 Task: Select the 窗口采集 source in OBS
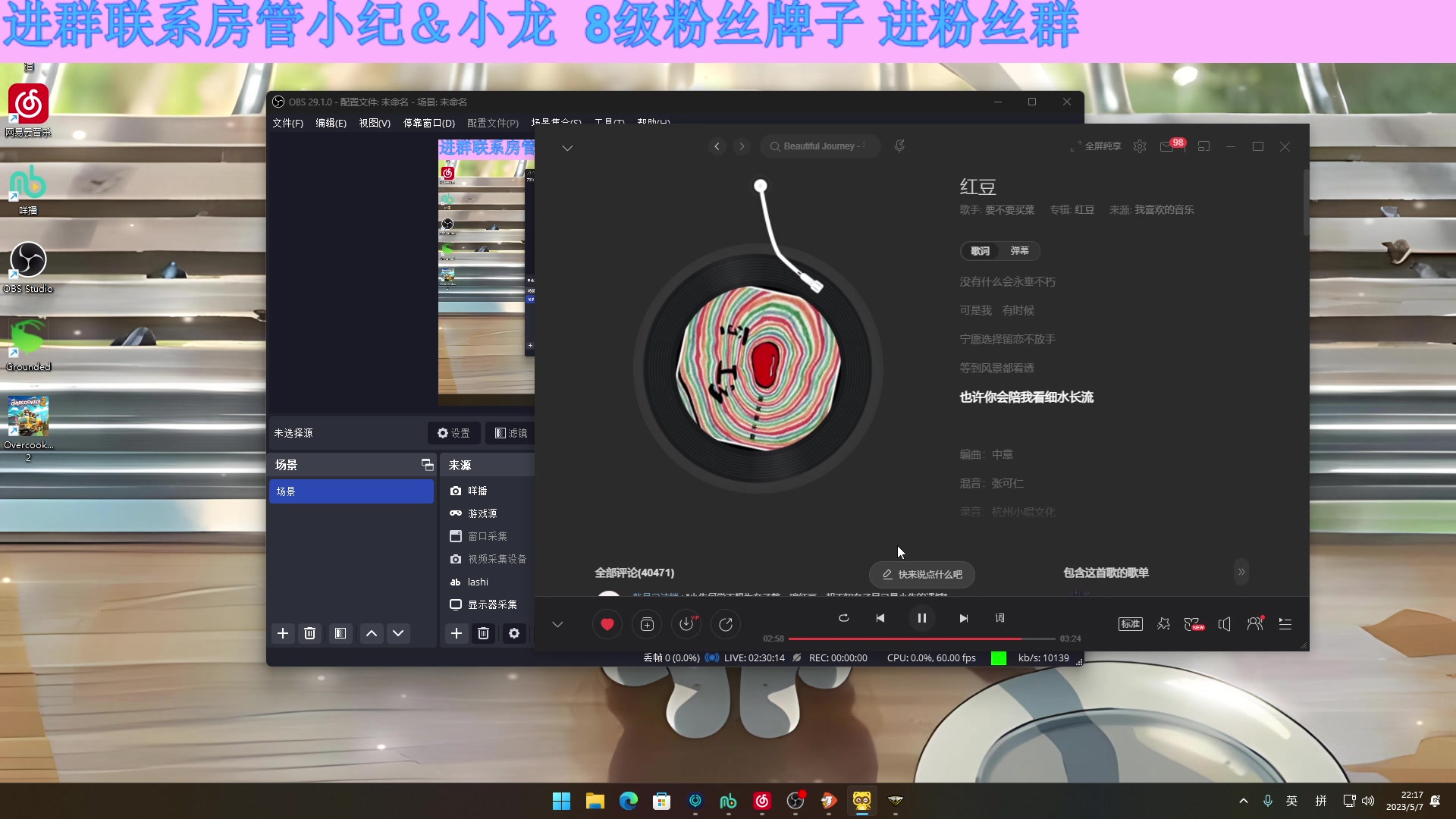[488, 536]
